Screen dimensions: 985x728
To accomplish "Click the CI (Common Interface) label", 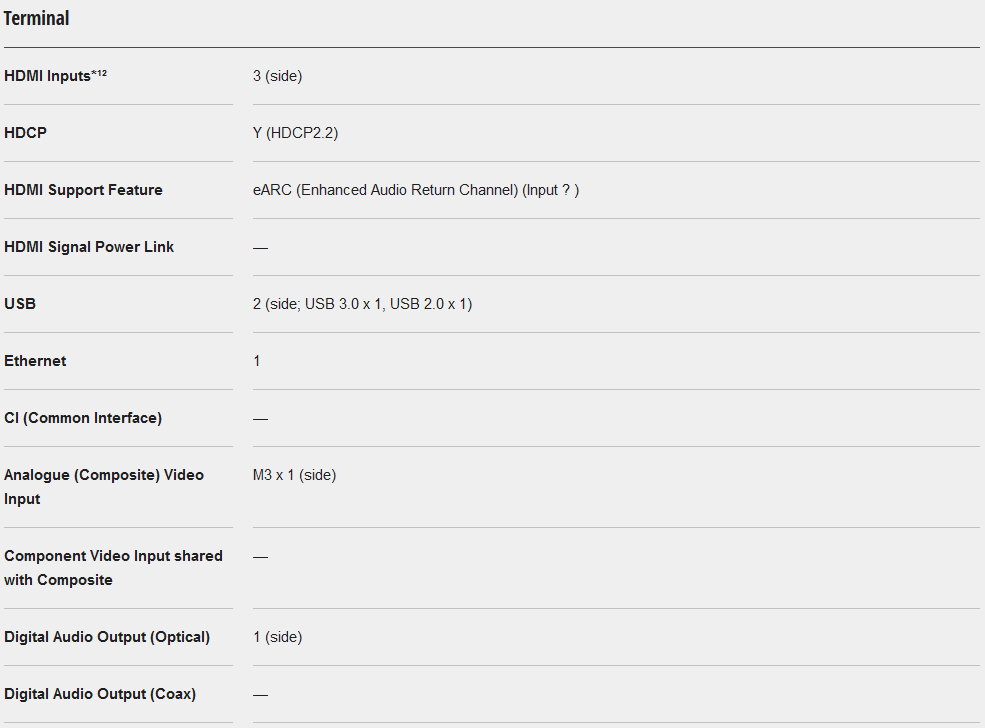I will click(x=83, y=418).
